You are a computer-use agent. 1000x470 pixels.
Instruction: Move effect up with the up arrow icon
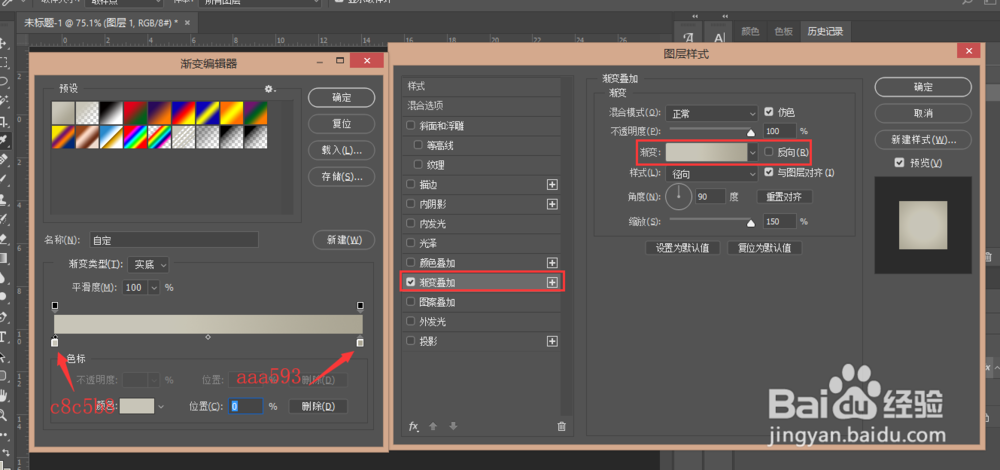click(x=433, y=426)
